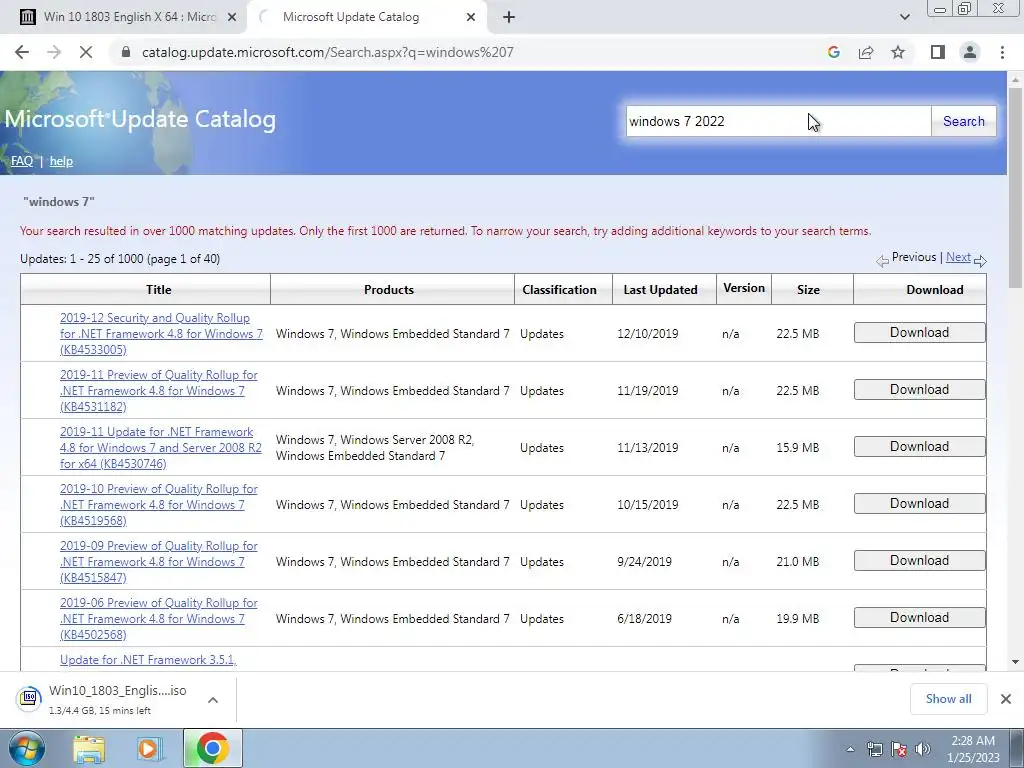Download the 9/24/2019 update

(920, 560)
